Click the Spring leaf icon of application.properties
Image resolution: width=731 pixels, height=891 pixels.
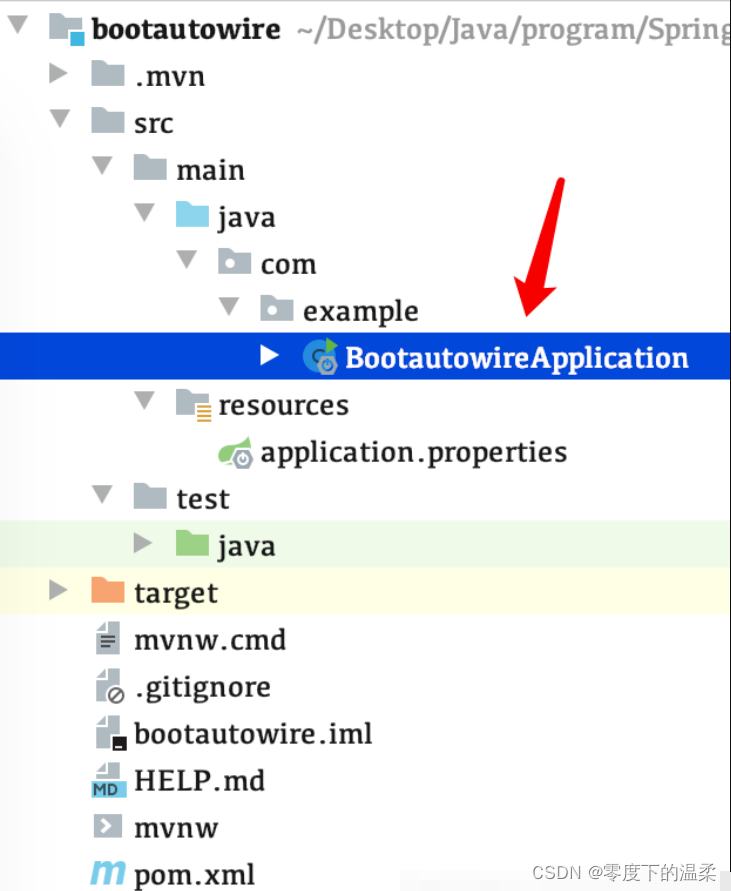click(x=235, y=452)
